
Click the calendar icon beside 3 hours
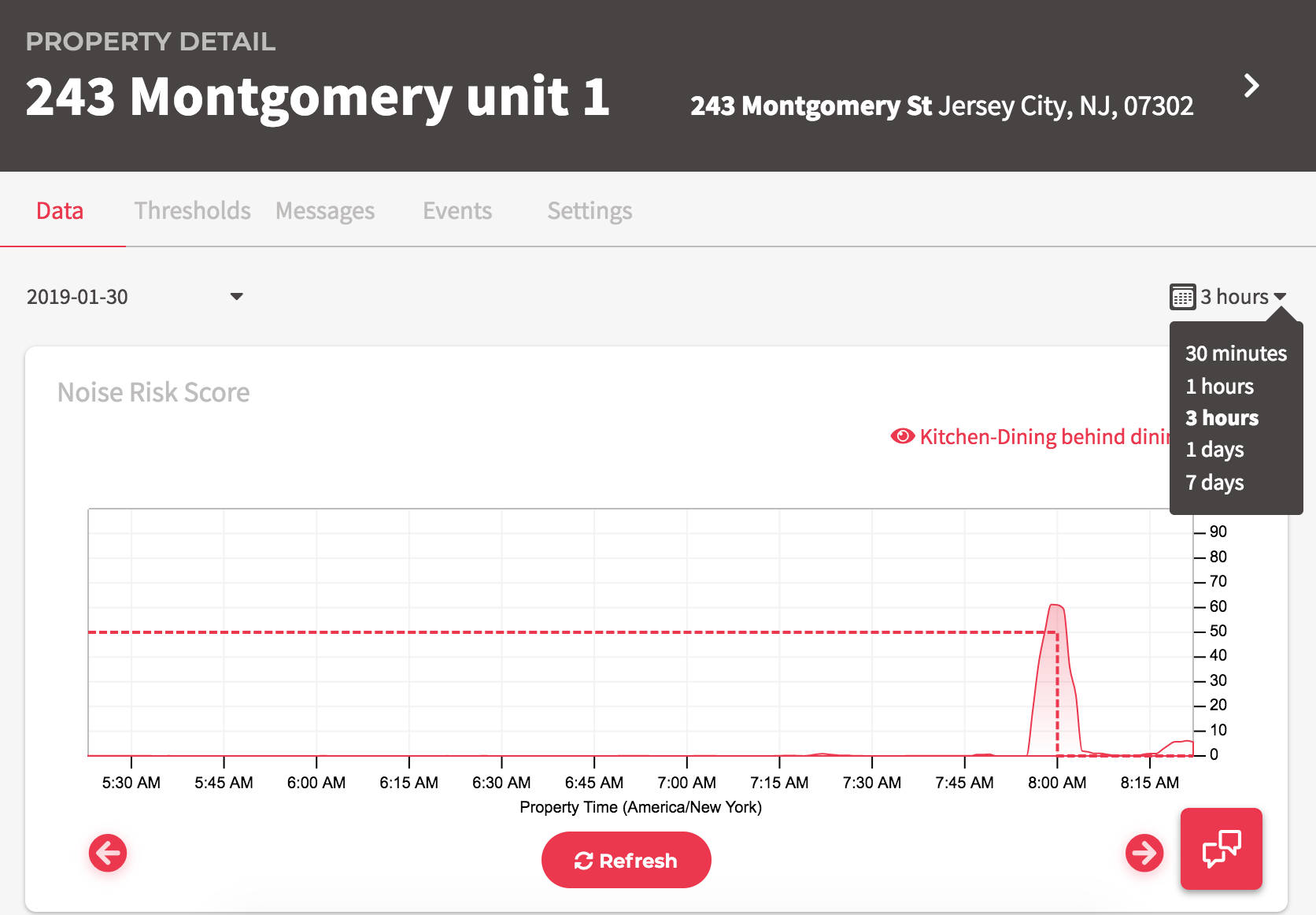1182,297
